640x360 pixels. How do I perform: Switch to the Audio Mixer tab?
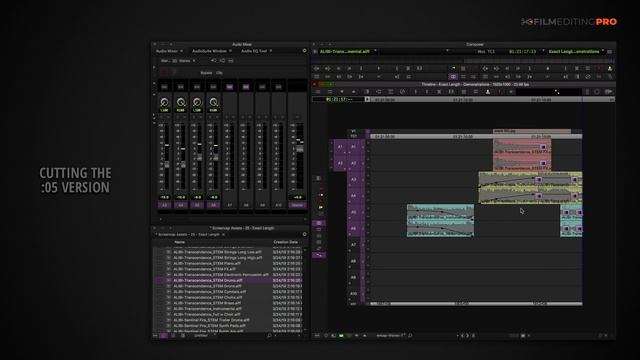(167, 51)
